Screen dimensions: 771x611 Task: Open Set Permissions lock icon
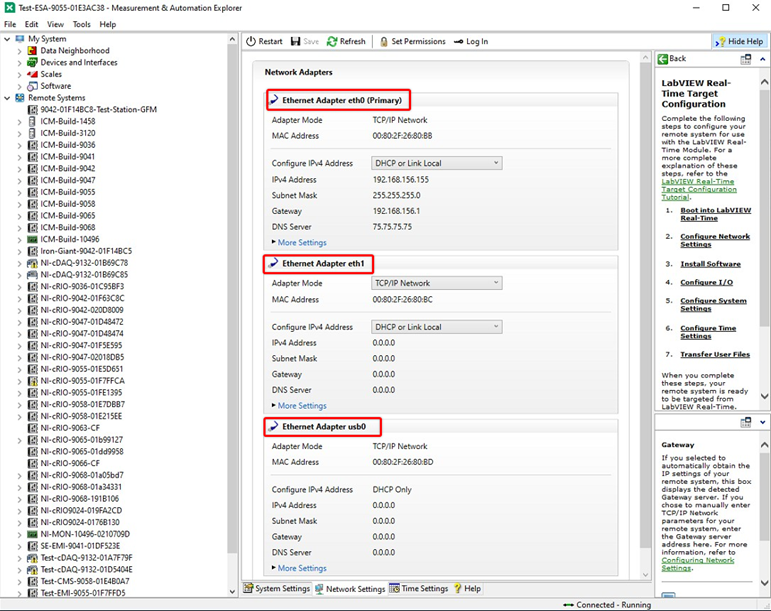384,42
